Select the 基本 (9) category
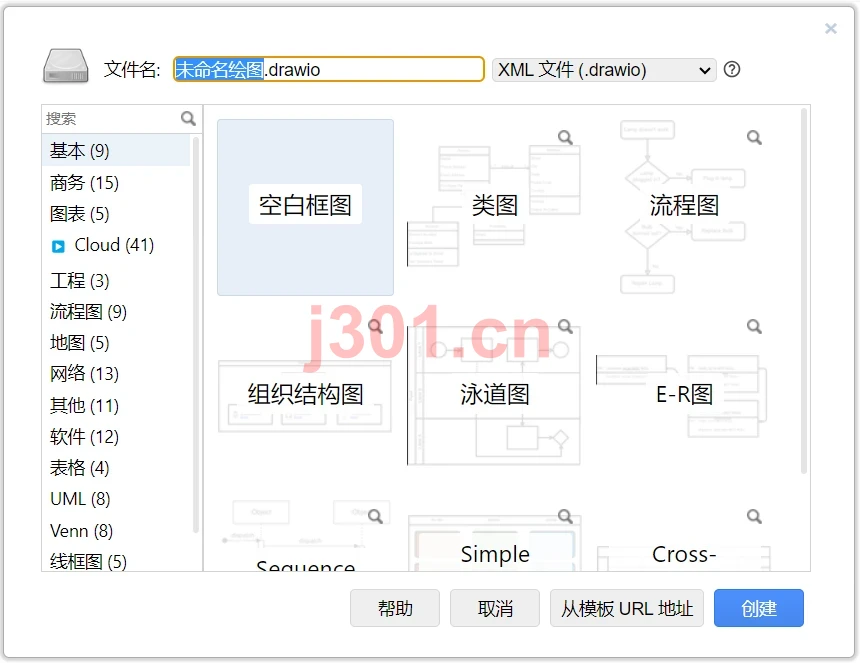This screenshot has width=860, height=663. (116, 150)
